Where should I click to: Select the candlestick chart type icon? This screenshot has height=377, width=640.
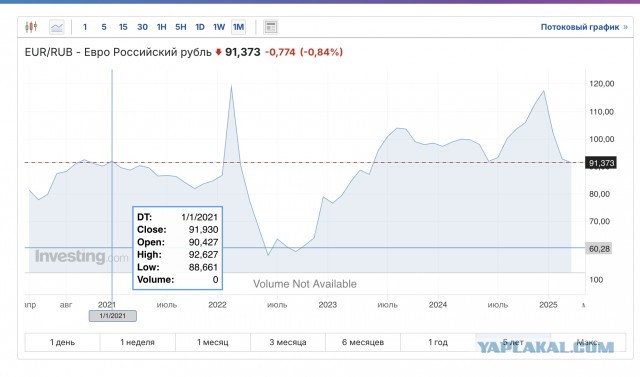pyautogui.click(x=31, y=27)
